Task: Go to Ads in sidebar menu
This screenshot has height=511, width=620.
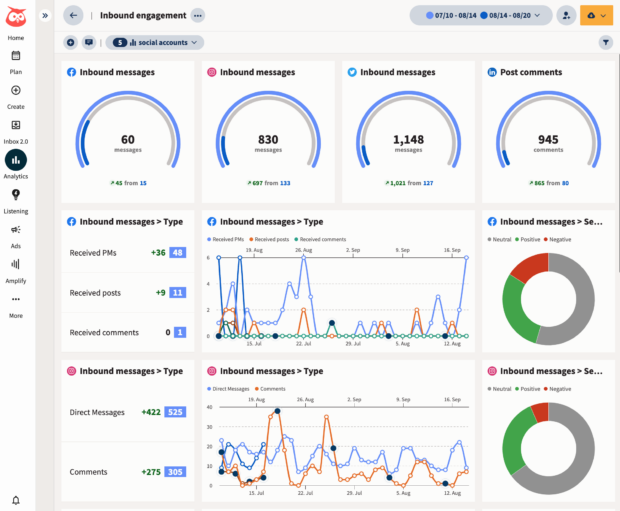Action: (16, 234)
